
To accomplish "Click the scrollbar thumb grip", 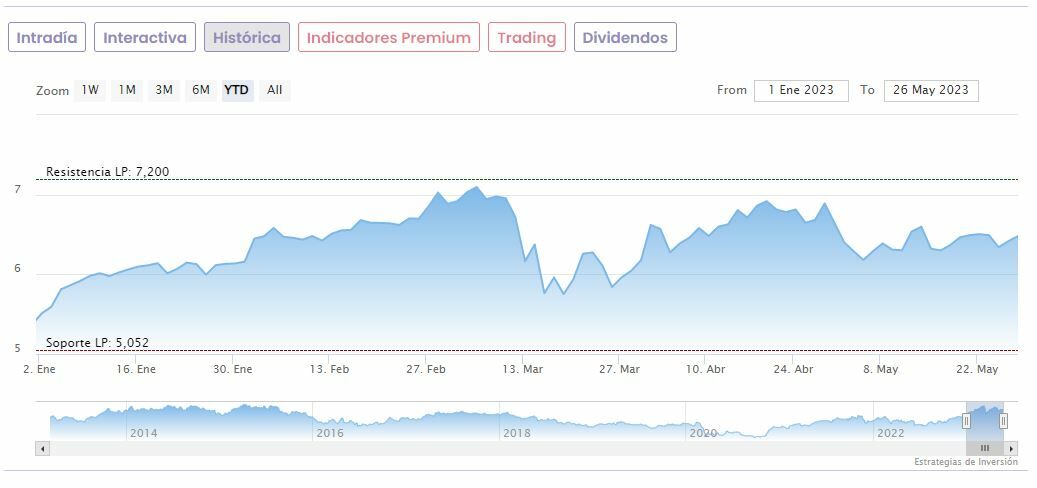I will point(984,449).
